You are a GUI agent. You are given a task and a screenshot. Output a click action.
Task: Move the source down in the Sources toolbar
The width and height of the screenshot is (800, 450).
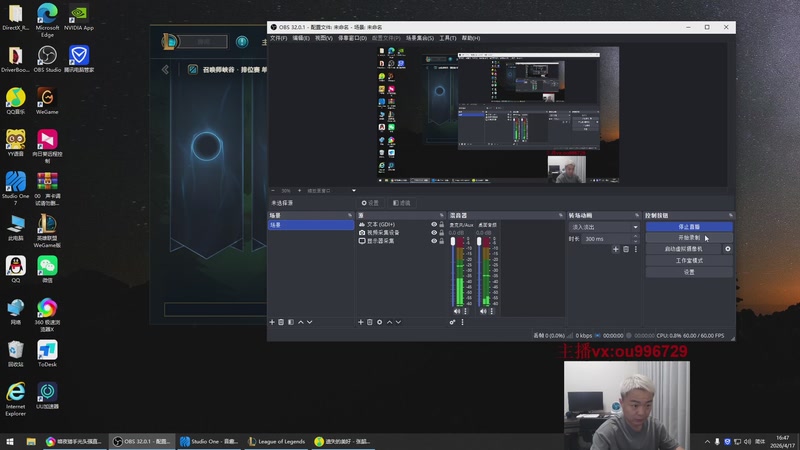(x=398, y=322)
